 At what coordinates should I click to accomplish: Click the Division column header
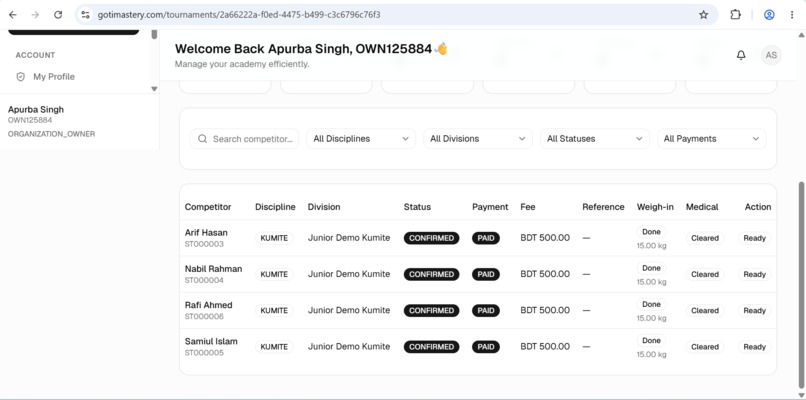point(324,207)
